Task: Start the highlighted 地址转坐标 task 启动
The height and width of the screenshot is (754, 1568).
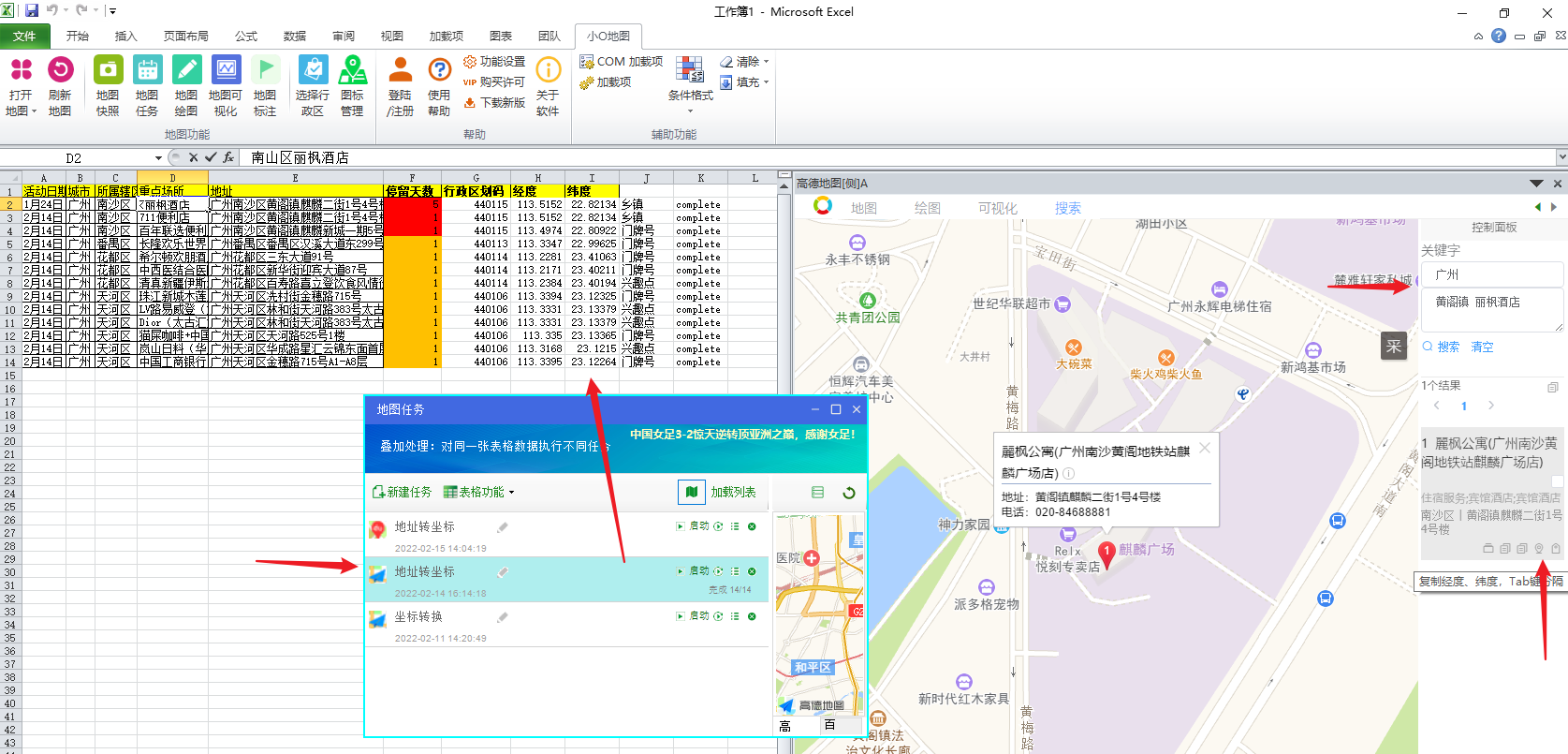Action: (x=694, y=571)
